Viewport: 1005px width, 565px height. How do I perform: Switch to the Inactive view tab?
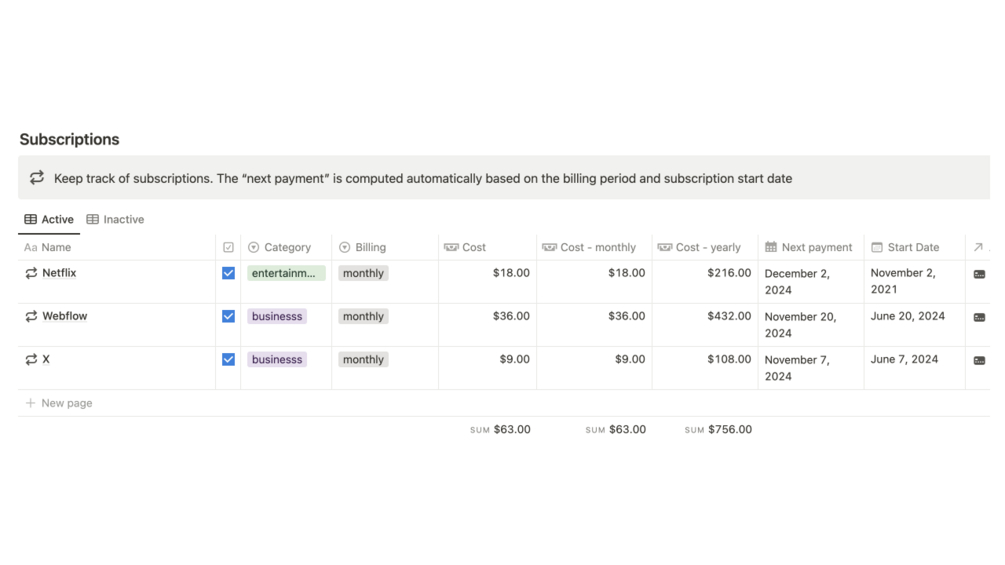coord(115,219)
